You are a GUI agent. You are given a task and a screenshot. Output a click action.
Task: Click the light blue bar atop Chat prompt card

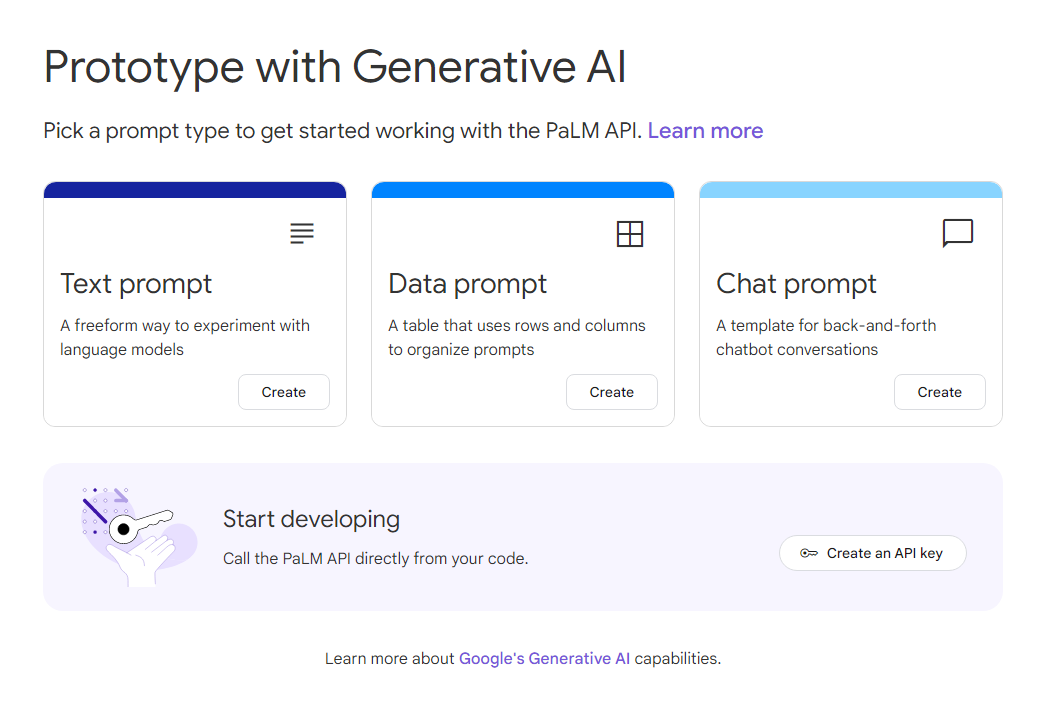[851, 190]
